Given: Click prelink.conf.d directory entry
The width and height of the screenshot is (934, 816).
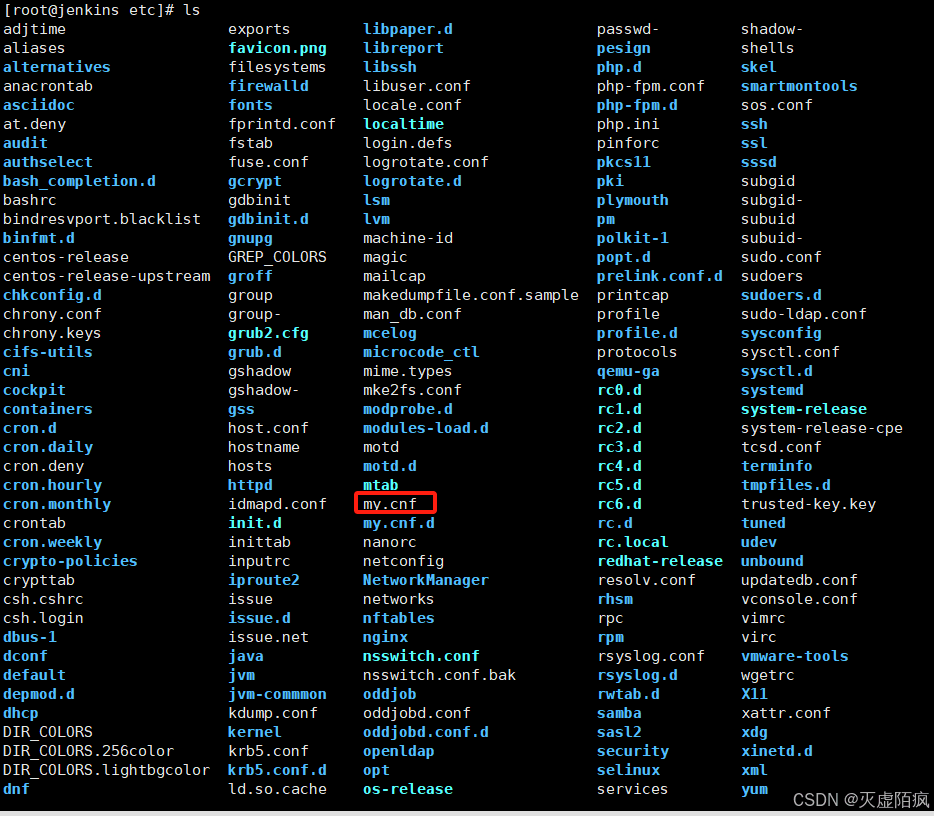Looking at the screenshot, I should coord(659,276).
